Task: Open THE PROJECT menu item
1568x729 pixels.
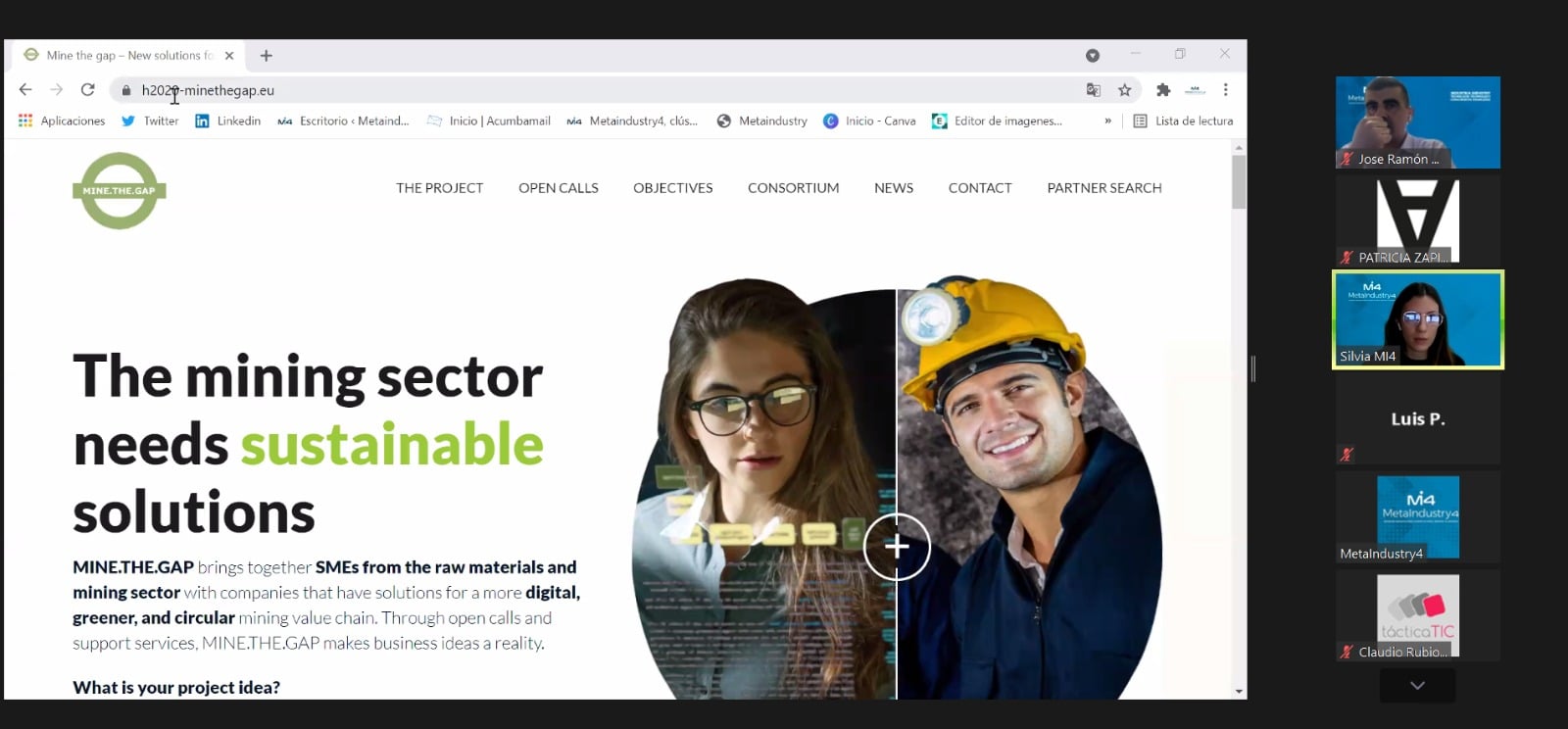Action: click(439, 188)
